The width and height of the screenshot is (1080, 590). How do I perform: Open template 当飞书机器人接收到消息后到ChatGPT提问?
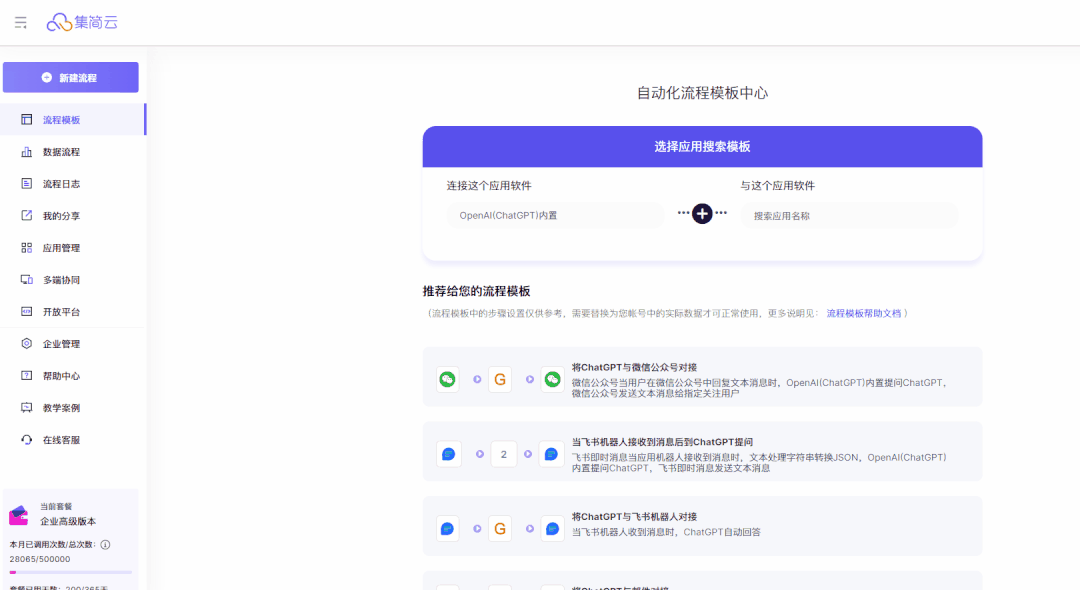tap(703, 452)
